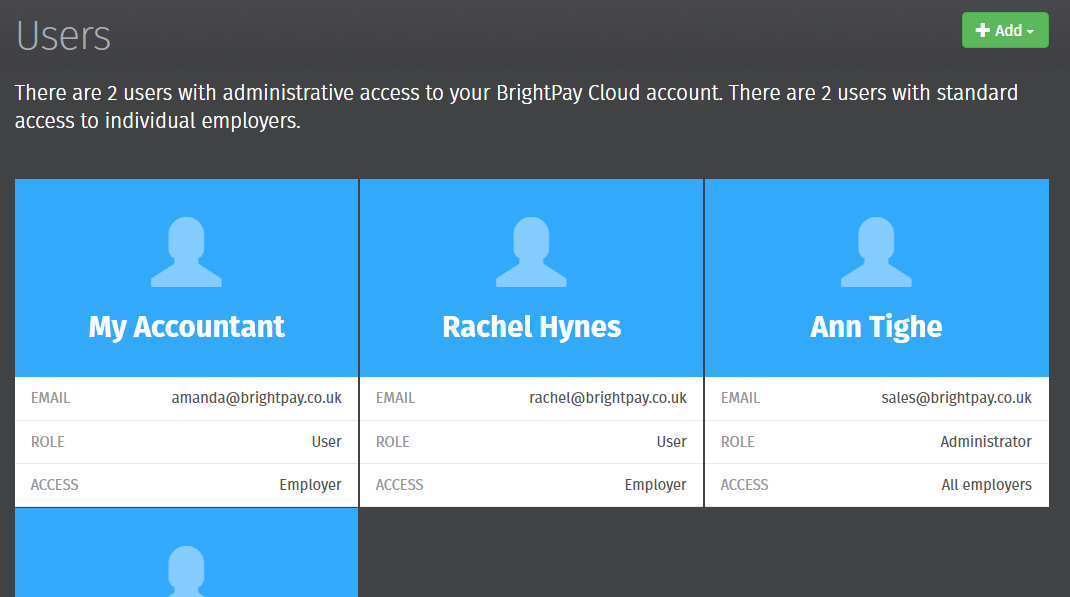
Task: Click the Administrator role value for Ann Tighe
Action: (985, 441)
